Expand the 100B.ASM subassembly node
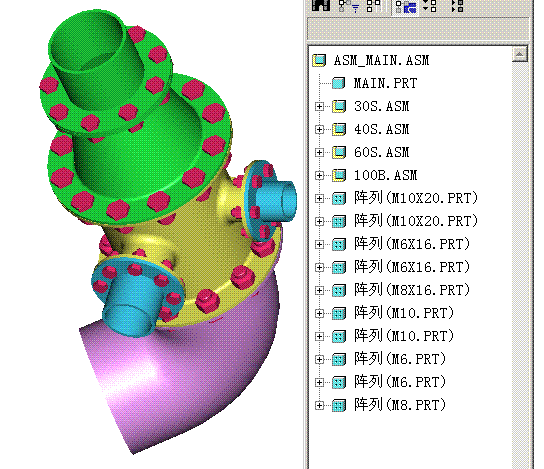Screen dimensions: 544x469 (319, 175)
